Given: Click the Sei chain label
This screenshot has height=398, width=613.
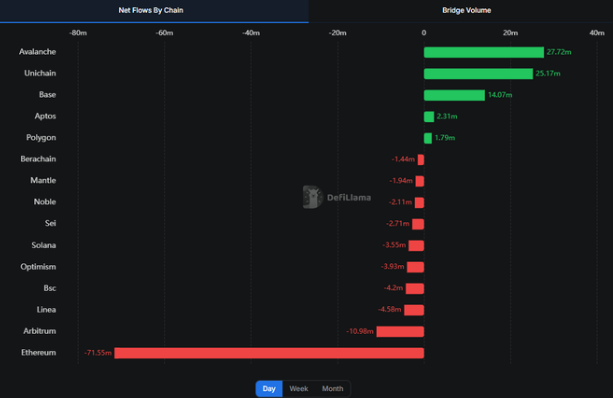Looking at the screenshot, I should pos(50,224).
